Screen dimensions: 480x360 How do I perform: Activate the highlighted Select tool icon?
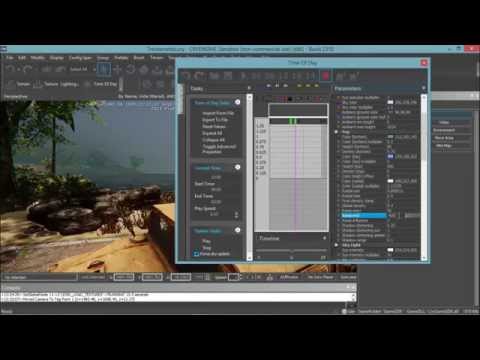coord(104,69)
